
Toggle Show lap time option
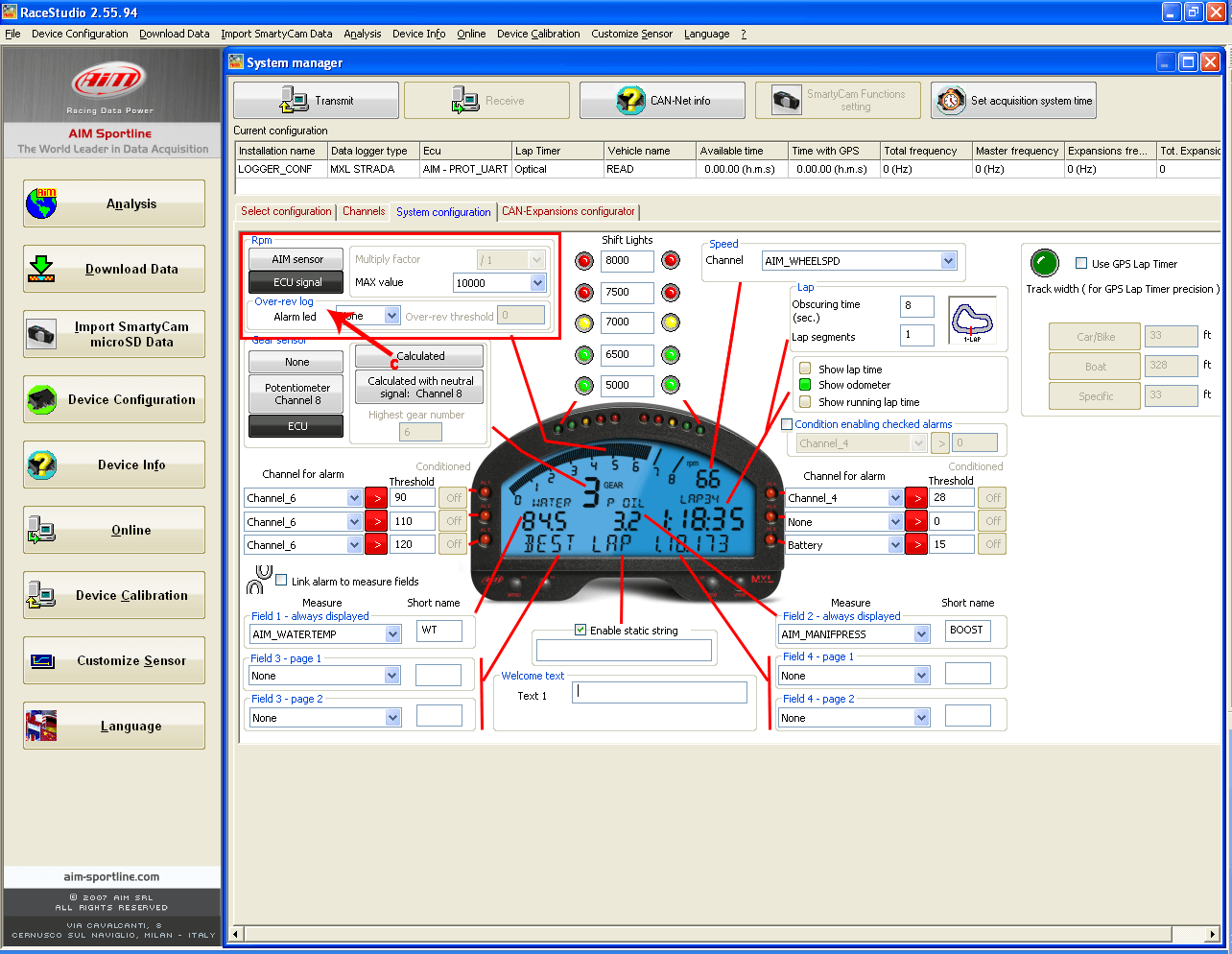805,369
